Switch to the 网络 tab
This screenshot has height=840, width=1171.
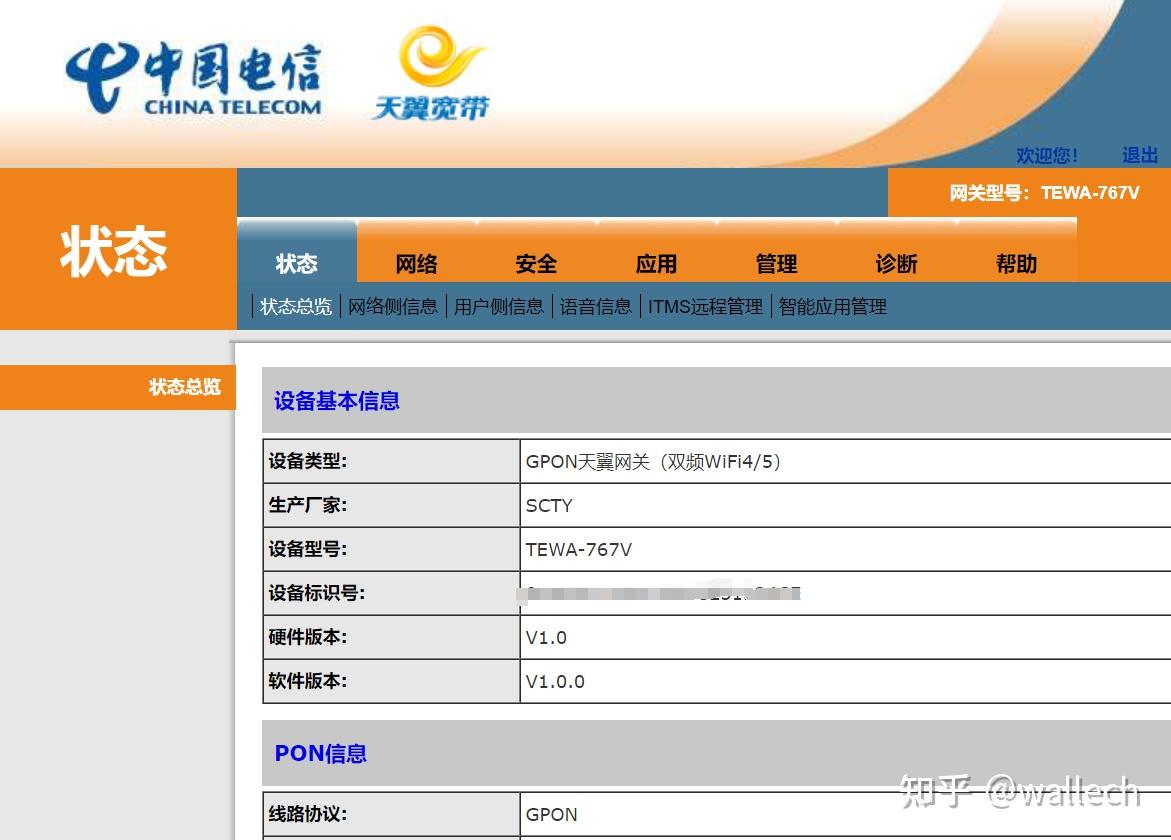[x=416, y=263]
